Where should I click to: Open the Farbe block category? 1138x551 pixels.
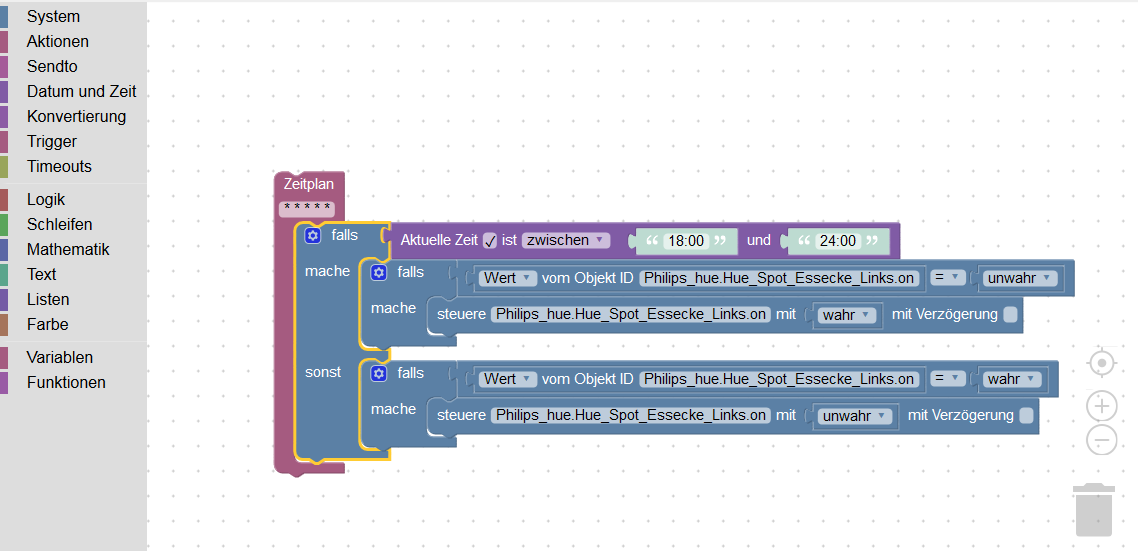(73, 324)
